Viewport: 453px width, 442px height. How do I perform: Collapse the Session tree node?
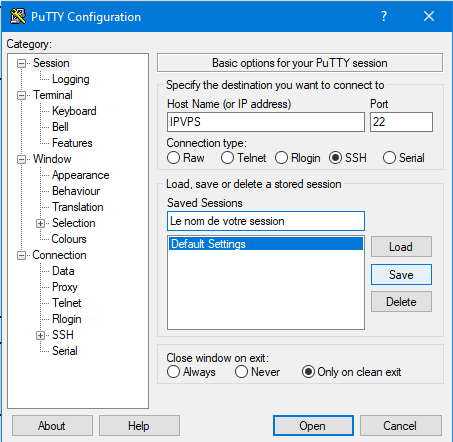pyautogui.click(x=21, y=63)
